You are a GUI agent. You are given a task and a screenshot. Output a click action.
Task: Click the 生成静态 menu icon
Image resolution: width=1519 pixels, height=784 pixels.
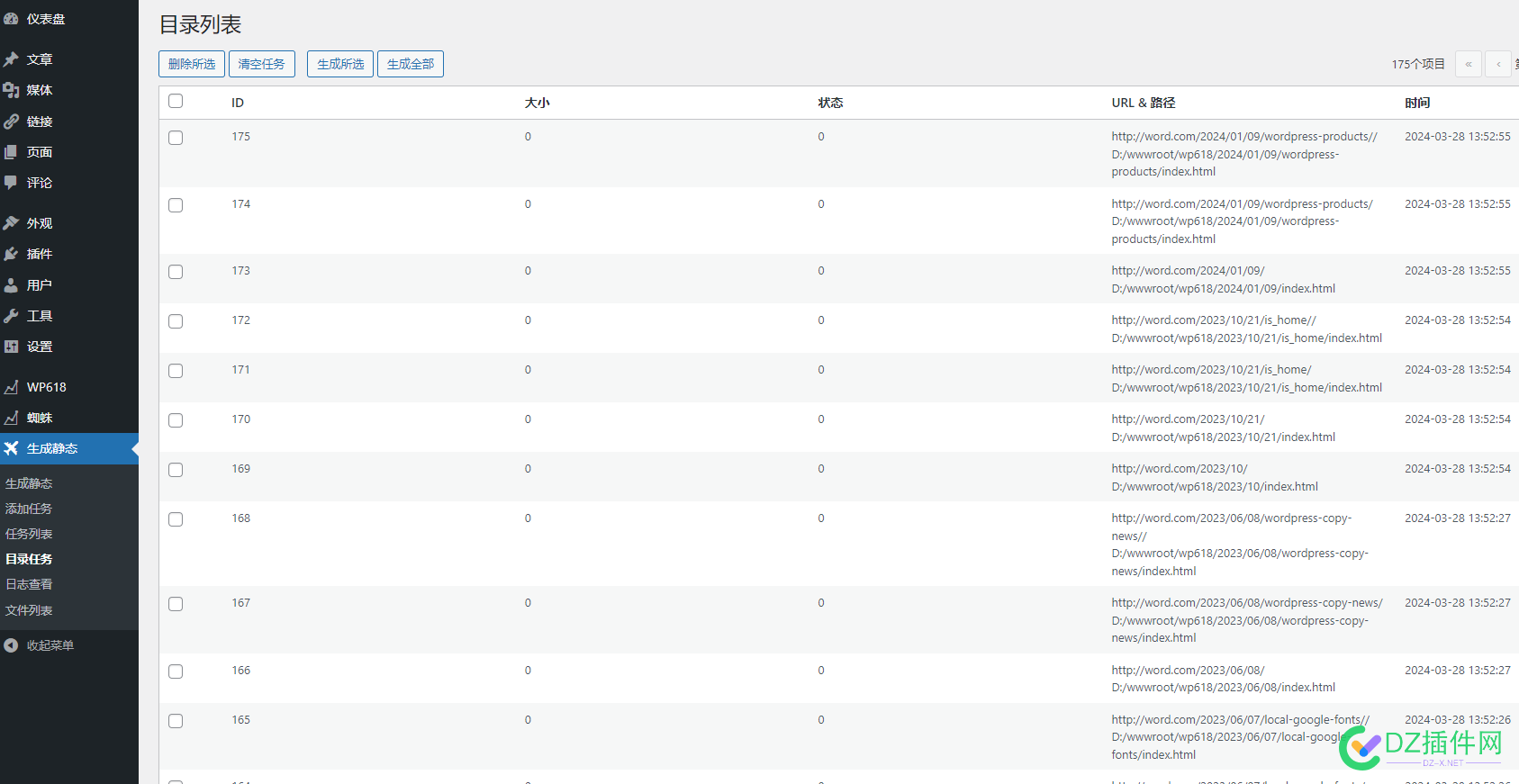click(x=11, y=448)
